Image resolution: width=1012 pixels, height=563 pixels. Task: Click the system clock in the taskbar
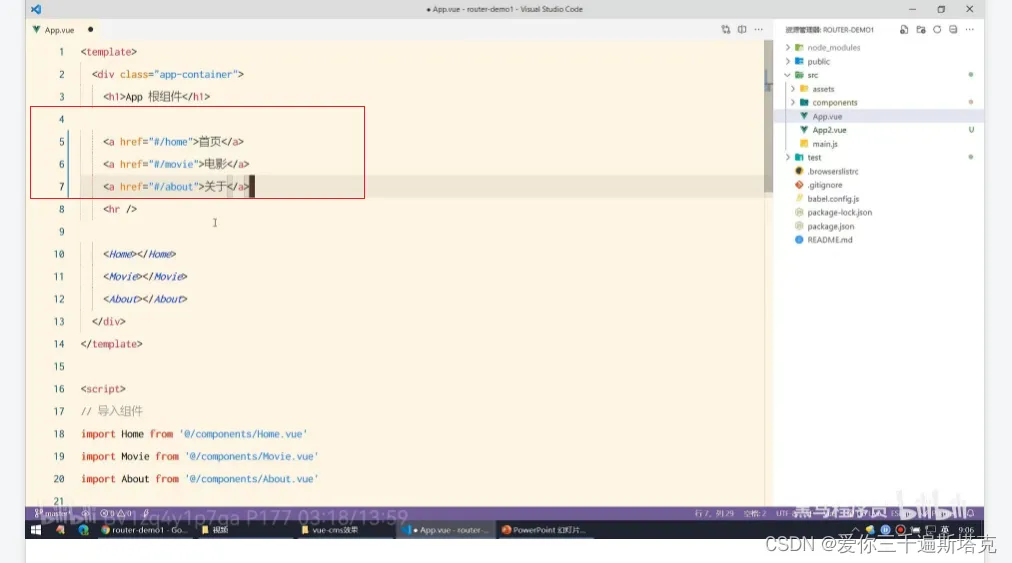tap(966, 530)
